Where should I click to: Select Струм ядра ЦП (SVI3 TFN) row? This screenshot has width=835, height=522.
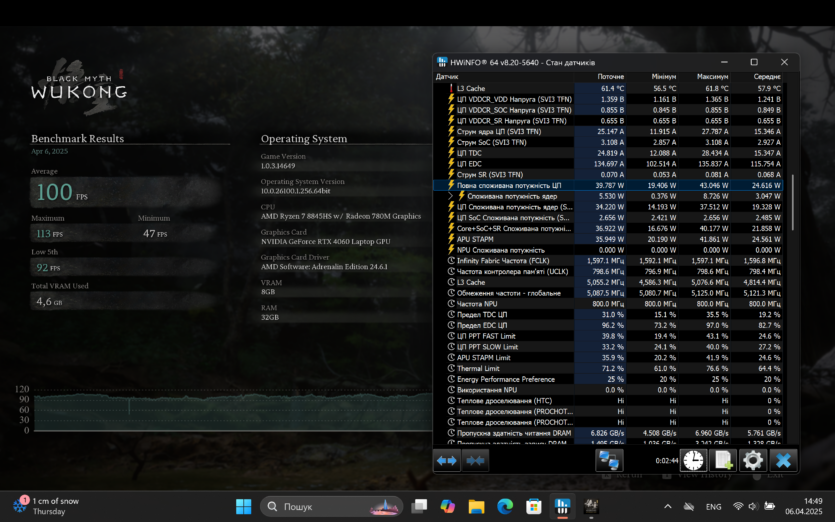(x=608, y=132)
